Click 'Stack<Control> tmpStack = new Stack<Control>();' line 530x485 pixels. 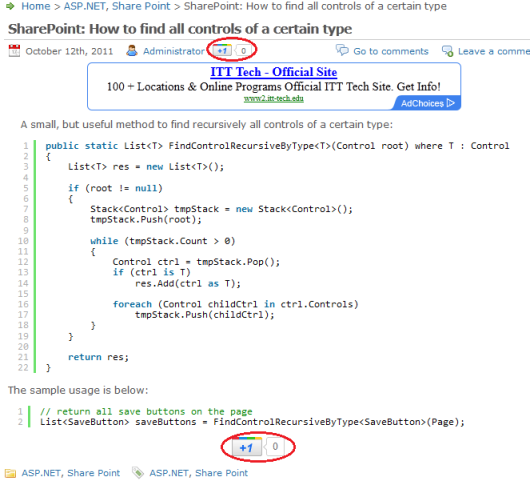221,209
